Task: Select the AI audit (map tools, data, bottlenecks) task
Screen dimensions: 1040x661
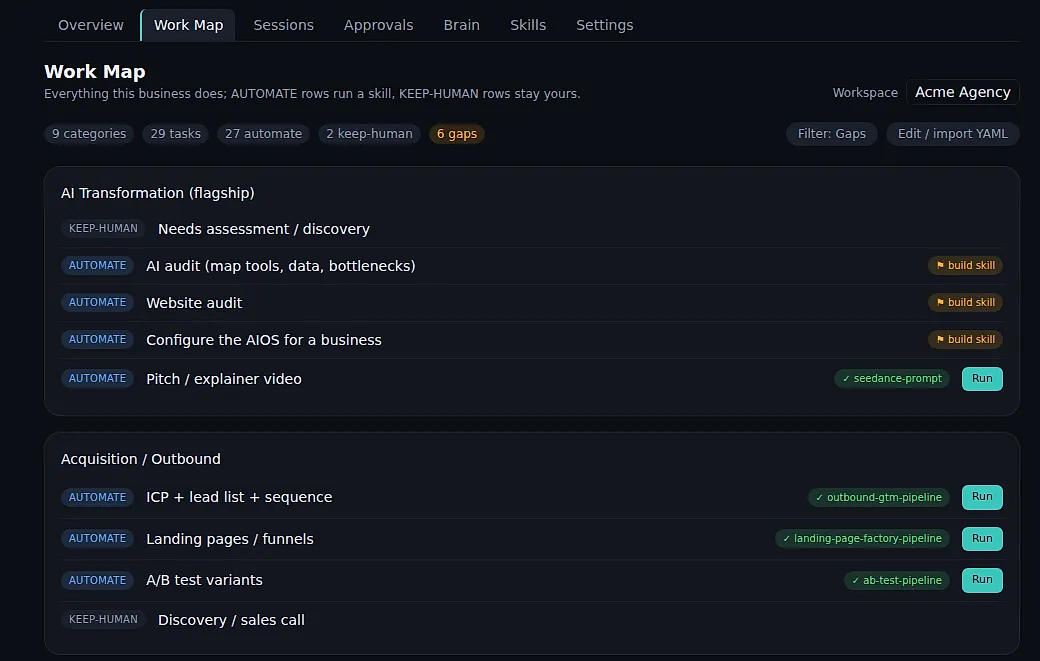Action: coord(281,266)
